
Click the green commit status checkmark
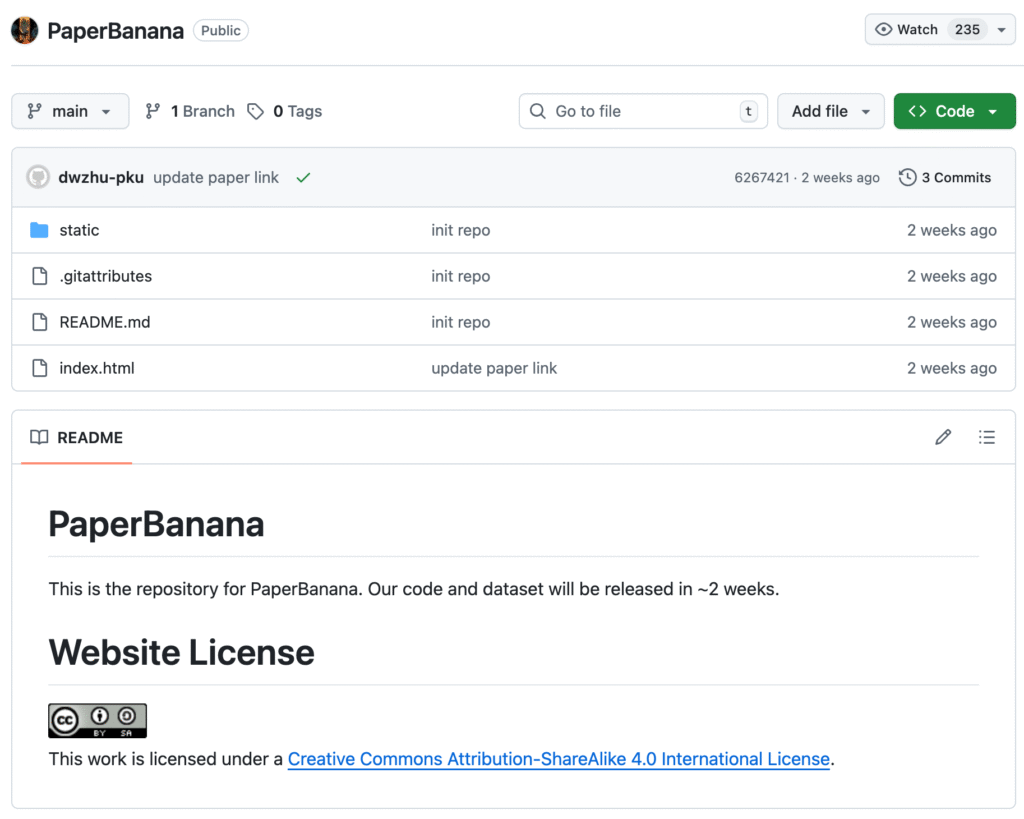pyautogui.click(x=303, y=178)
